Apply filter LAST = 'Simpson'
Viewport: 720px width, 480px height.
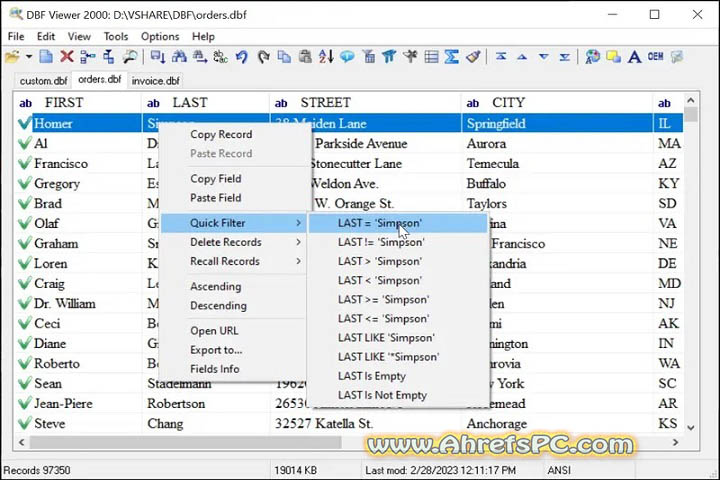point(398,223)
